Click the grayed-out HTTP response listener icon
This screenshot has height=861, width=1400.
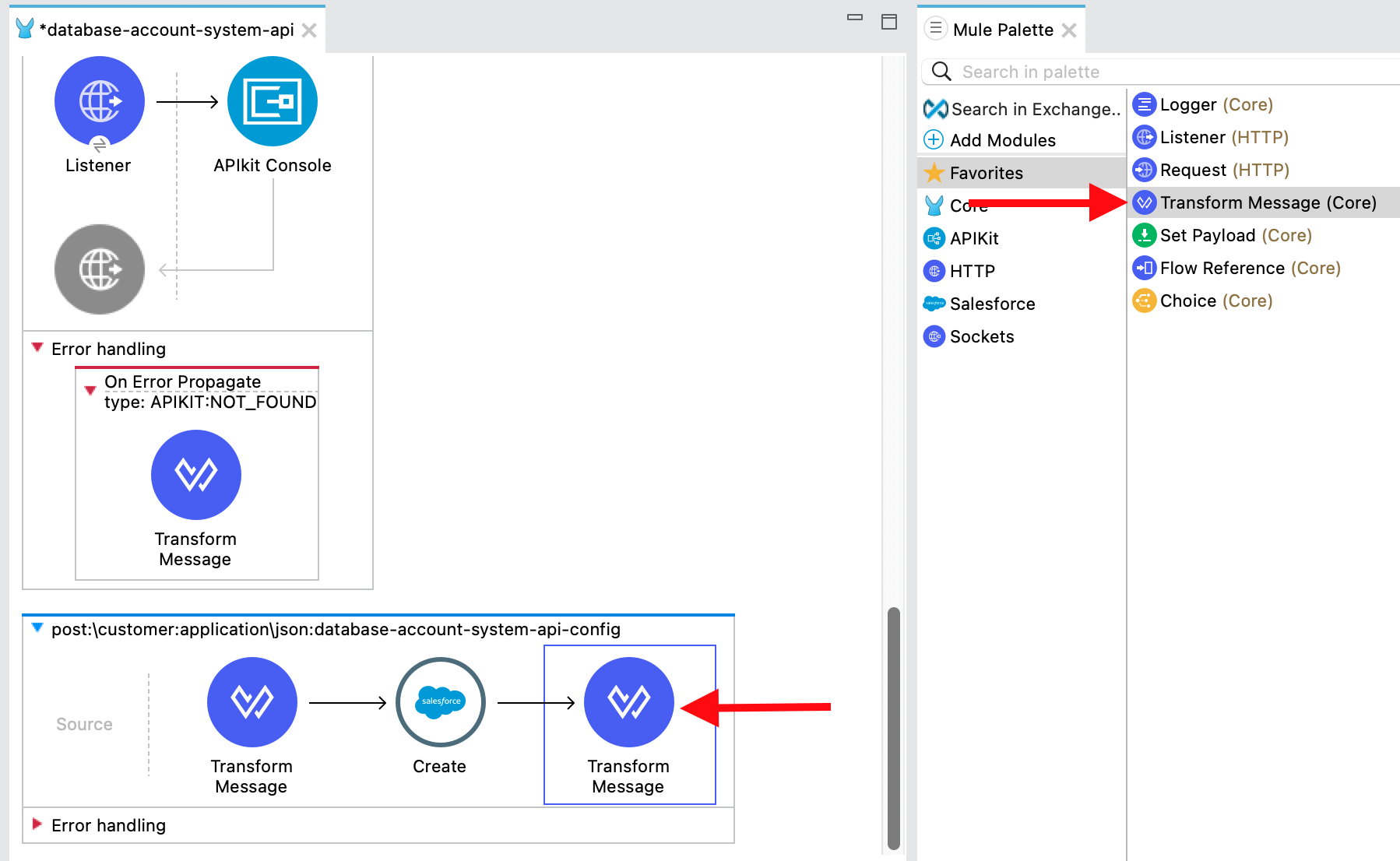[100, 269]
